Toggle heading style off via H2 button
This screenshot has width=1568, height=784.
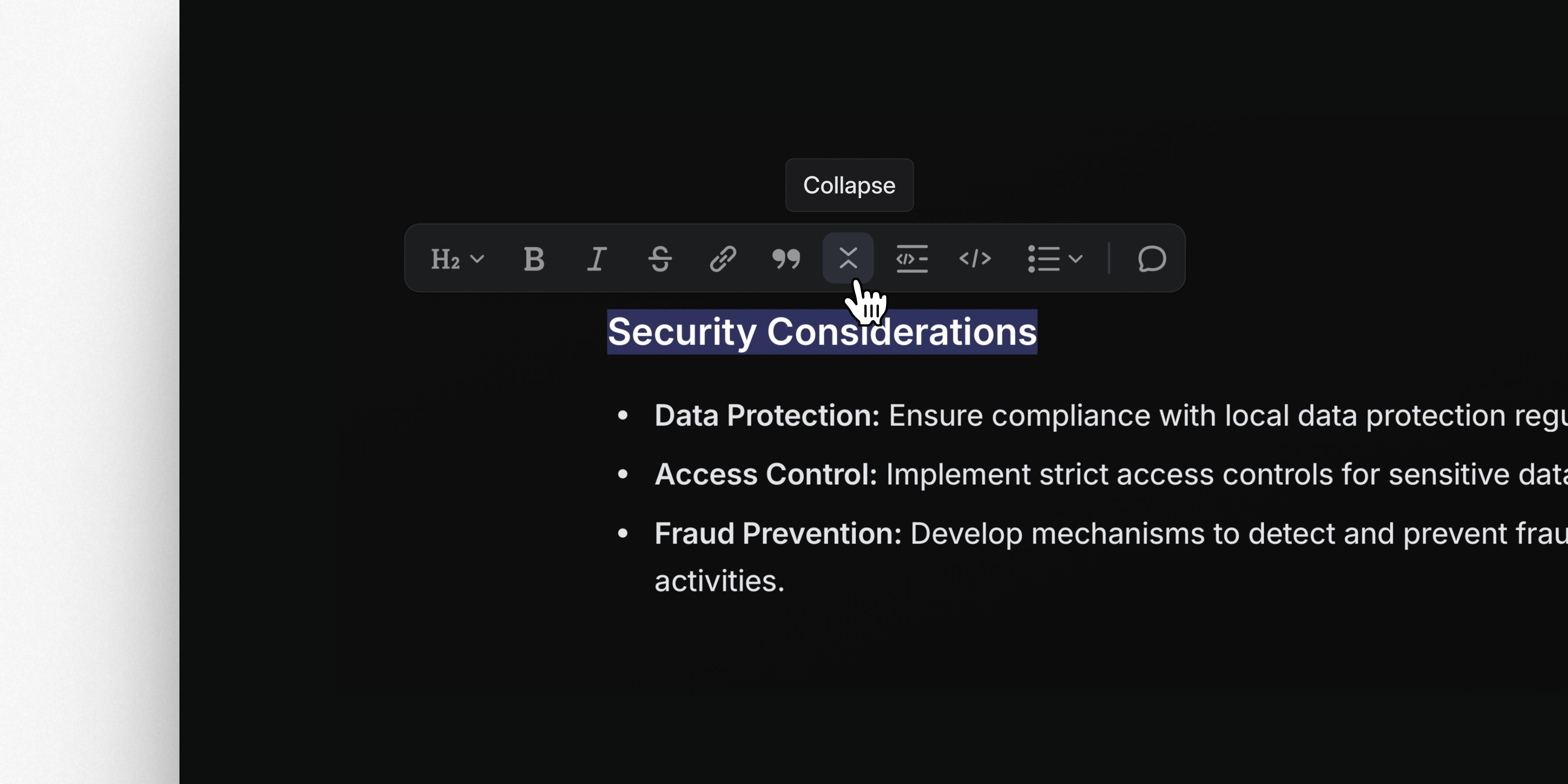click(x=446, y=259)
